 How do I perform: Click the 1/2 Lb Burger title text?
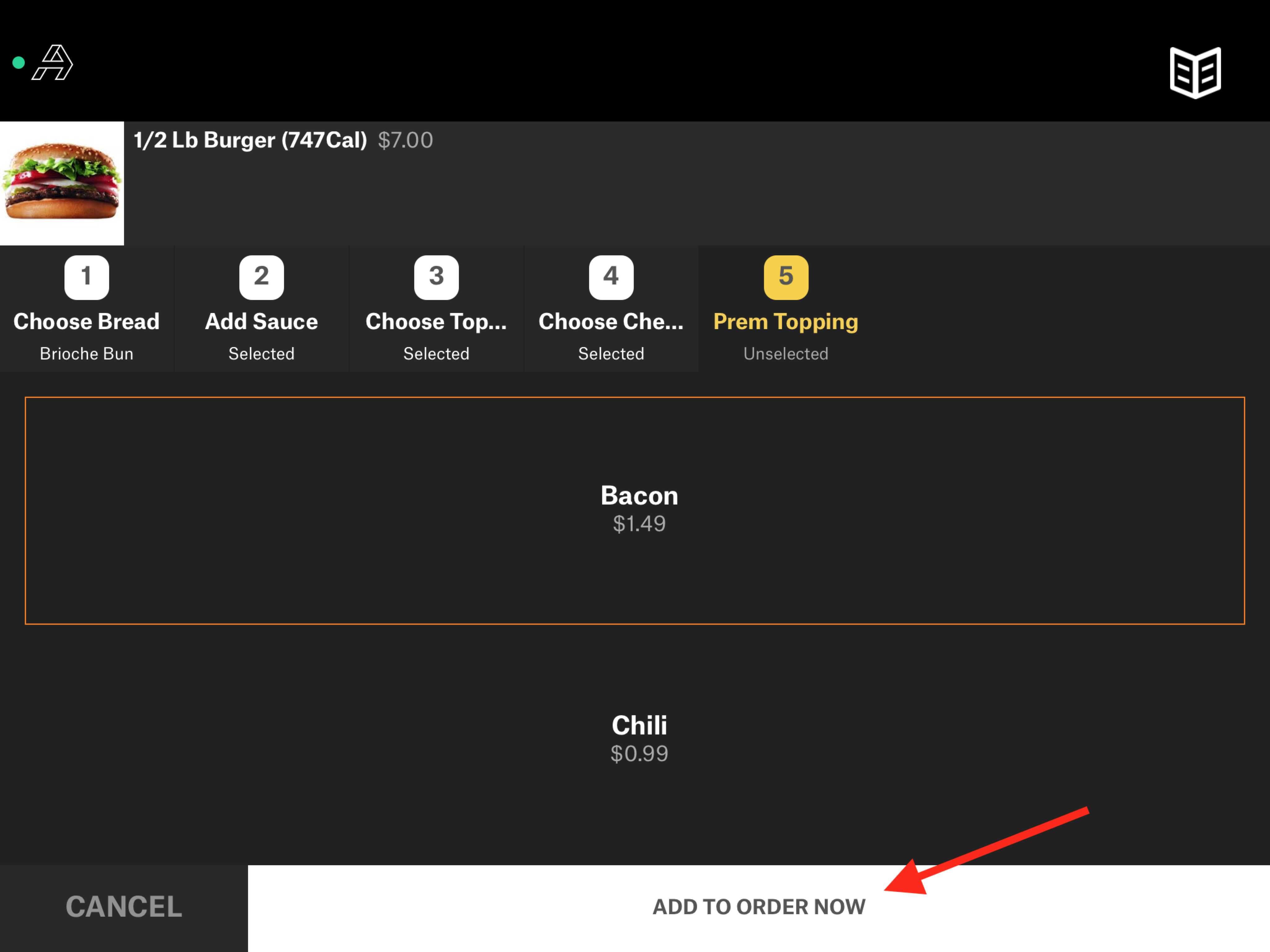coord(250,140)
